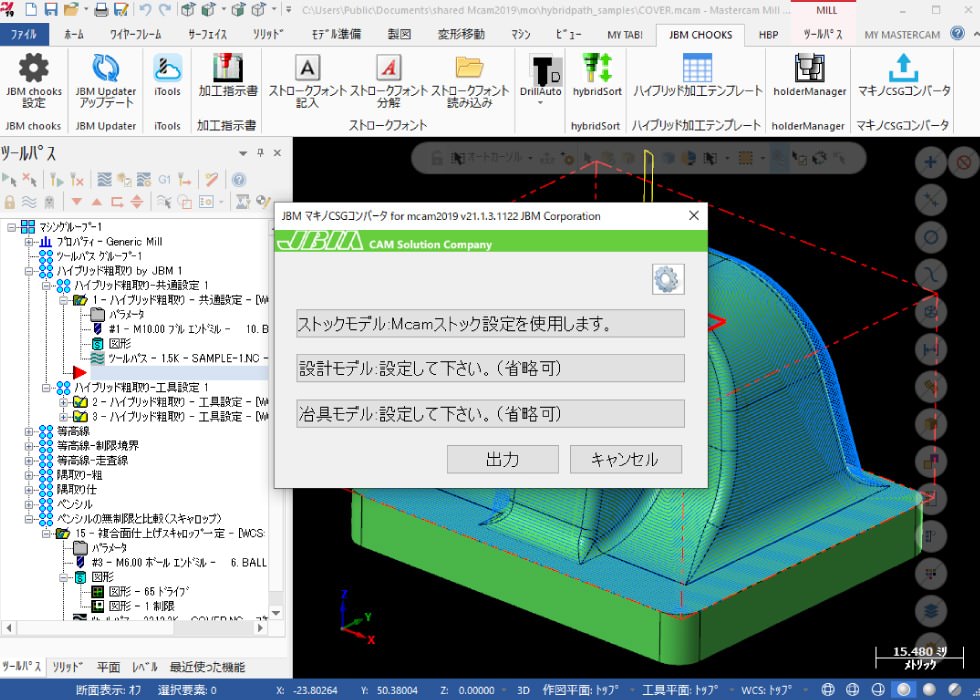The height and width of the screenshot is (700, 980).
Task: Open the ソリッド tab at panel bottom
Action: [x=68, y=667]
